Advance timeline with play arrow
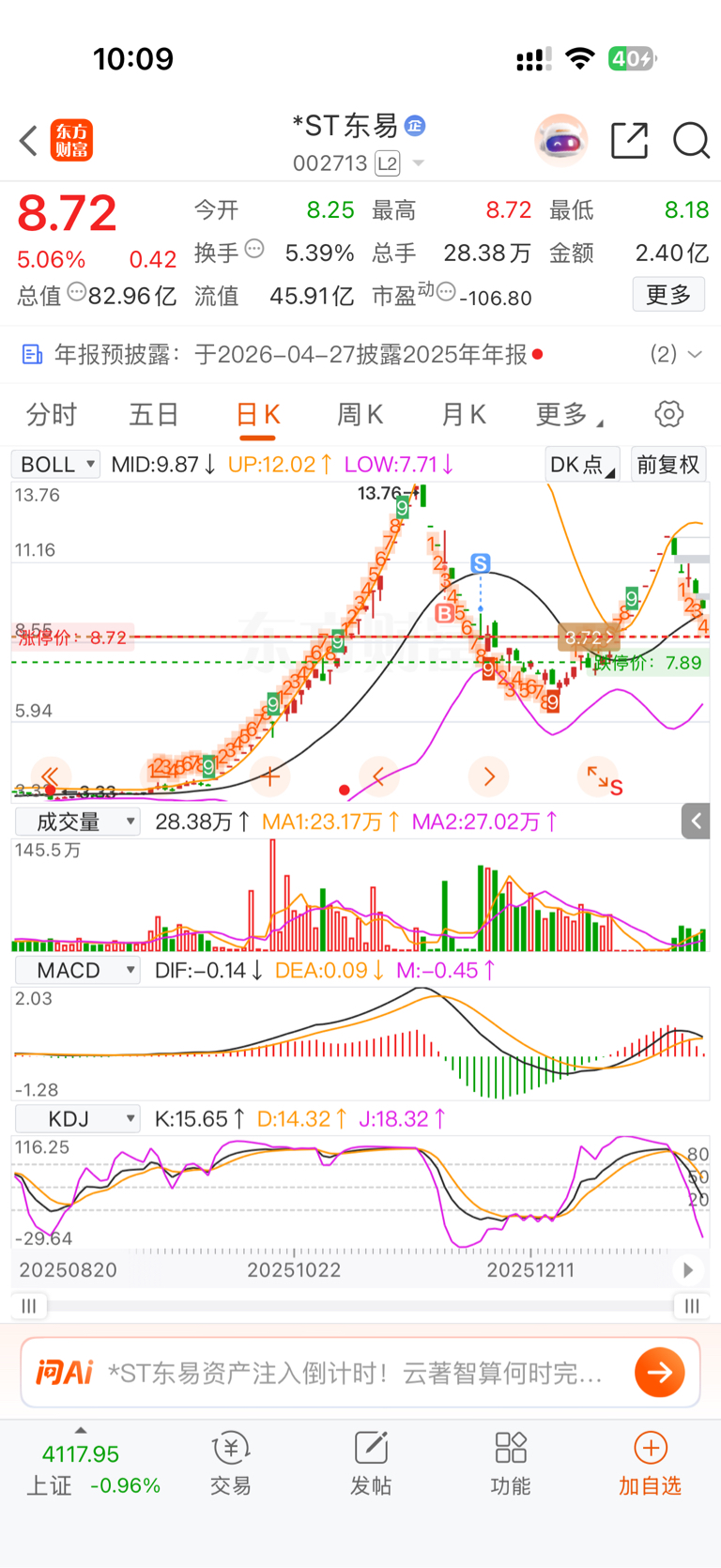 688,1269
